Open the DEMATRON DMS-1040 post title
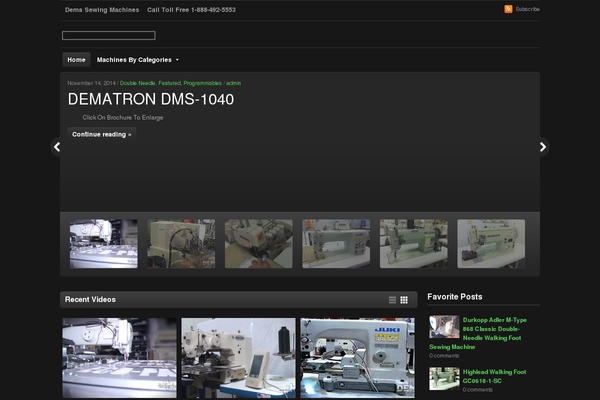This screenshot has height=400, width=600. pos(151,100)
